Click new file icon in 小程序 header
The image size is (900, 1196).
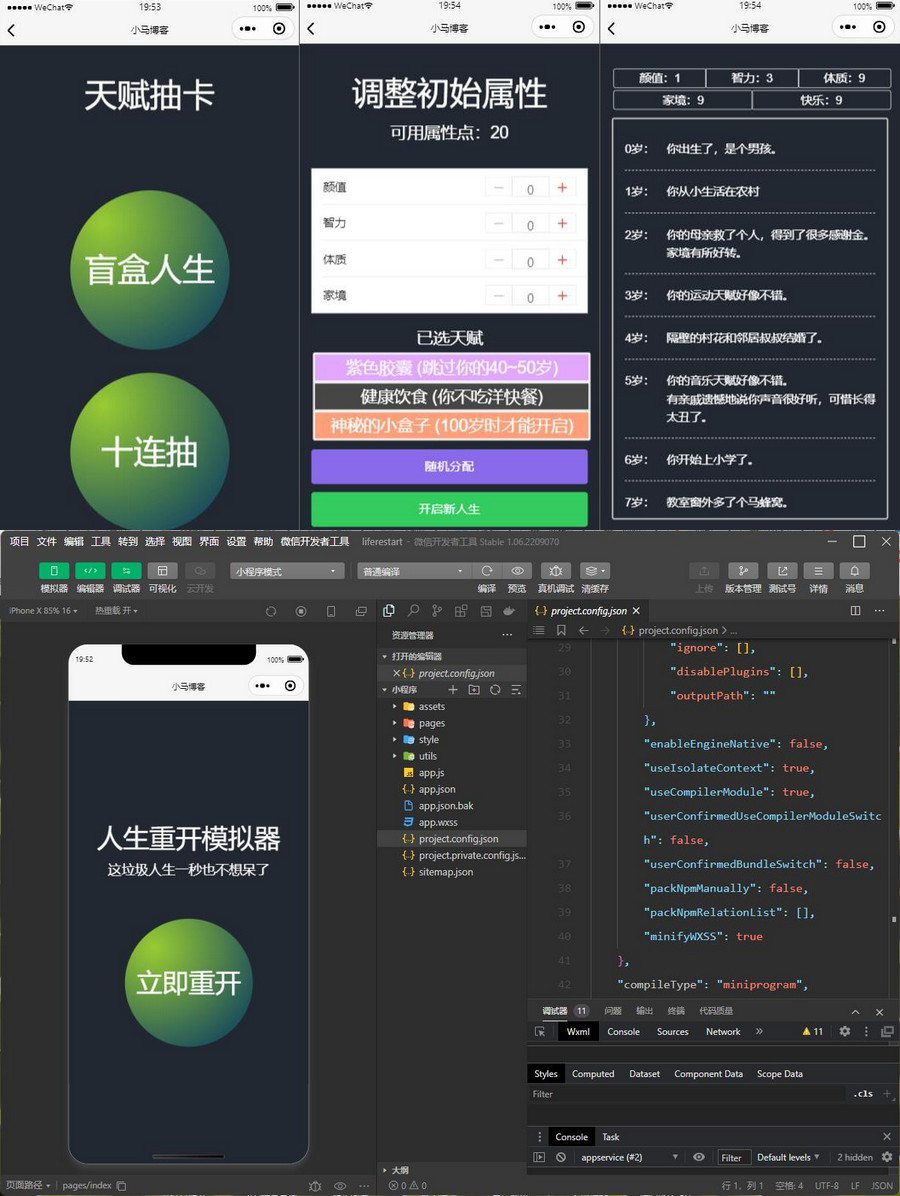(453, 690)
